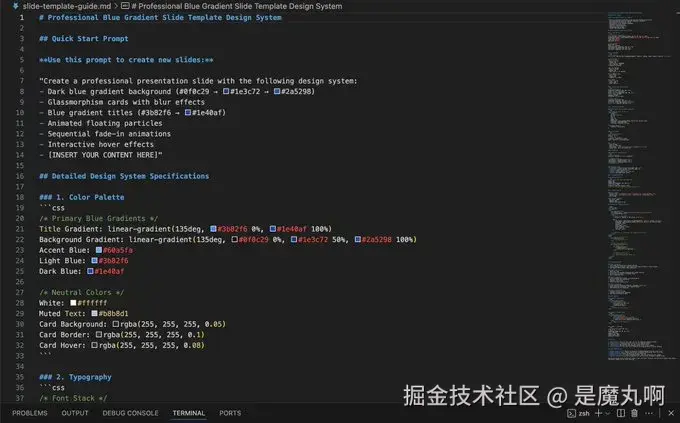Click the #2a5298 swatch in Background Gradient line

point(358,239)
